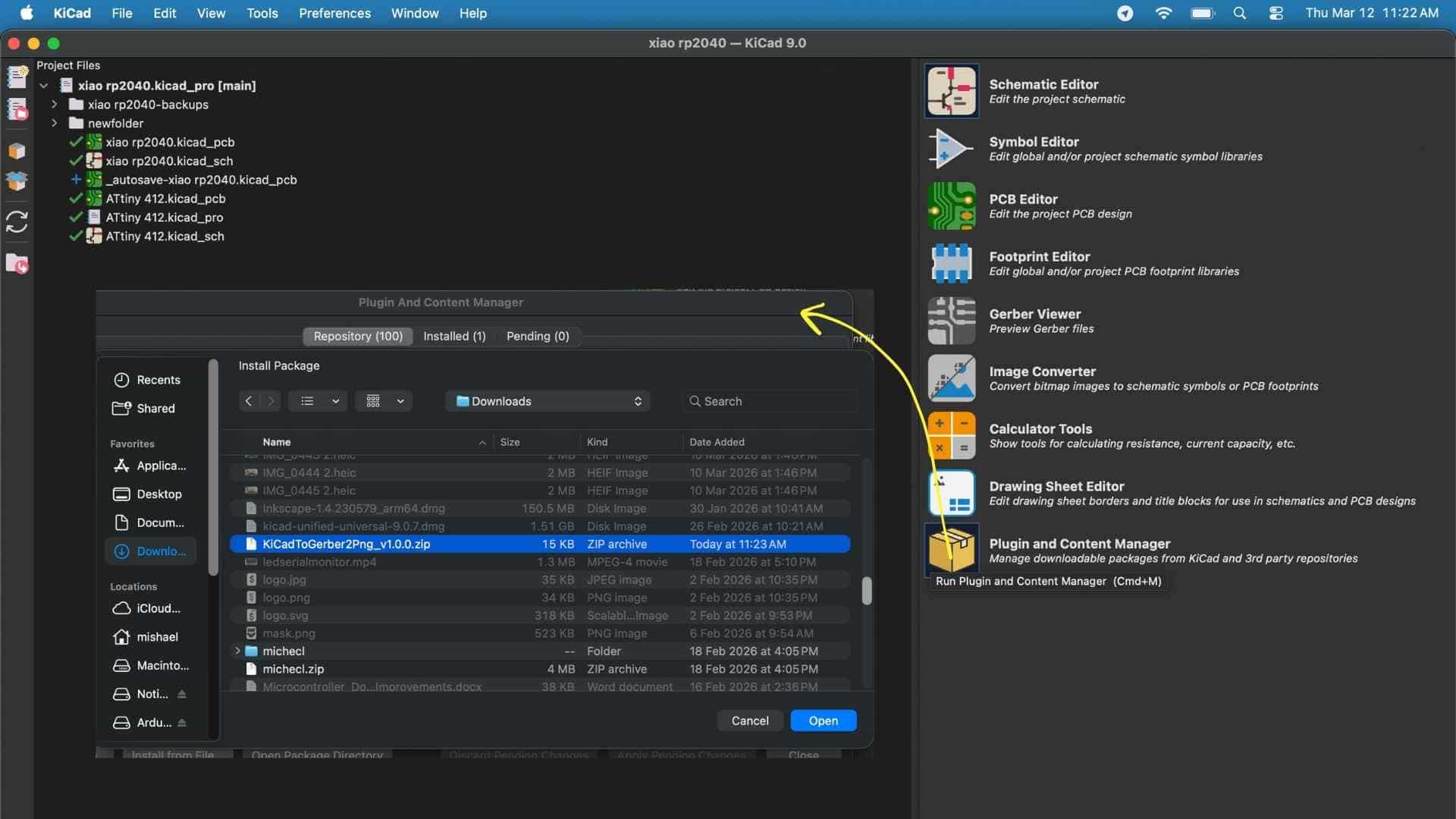The height and width of the screenshot is (819, 1456).
Task: Click the Cancel button
Action: coord(749,720)
